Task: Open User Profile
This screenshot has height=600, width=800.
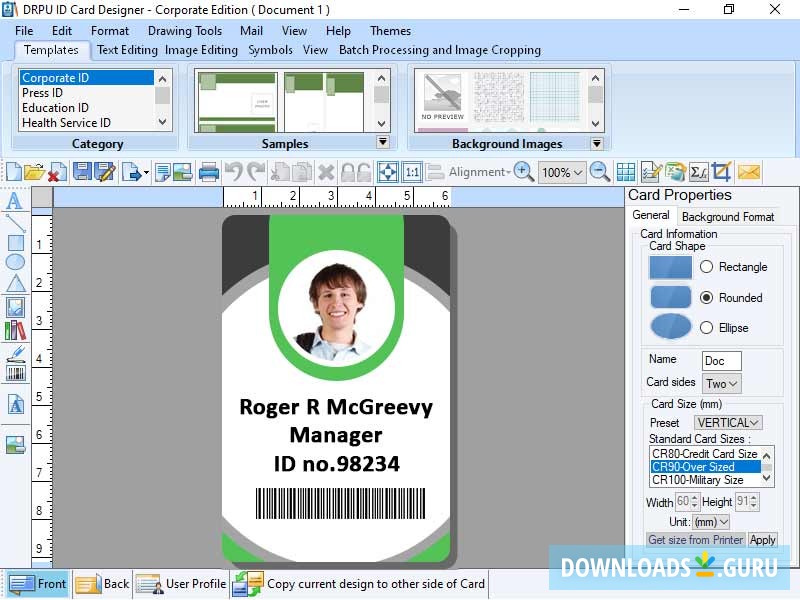Action: coord(181,584)
